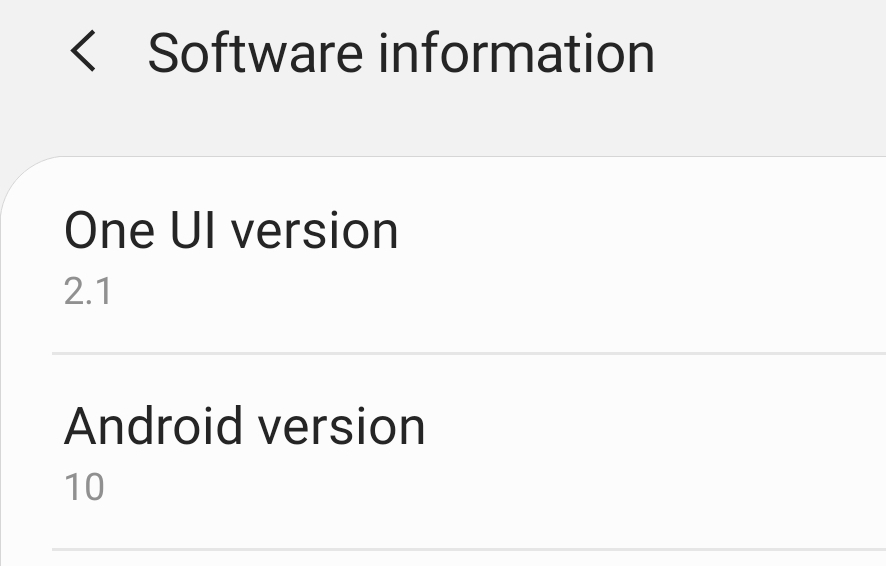This screenshot has width=886, height=566.
Task: Select the Android version label
Action: 245,427
